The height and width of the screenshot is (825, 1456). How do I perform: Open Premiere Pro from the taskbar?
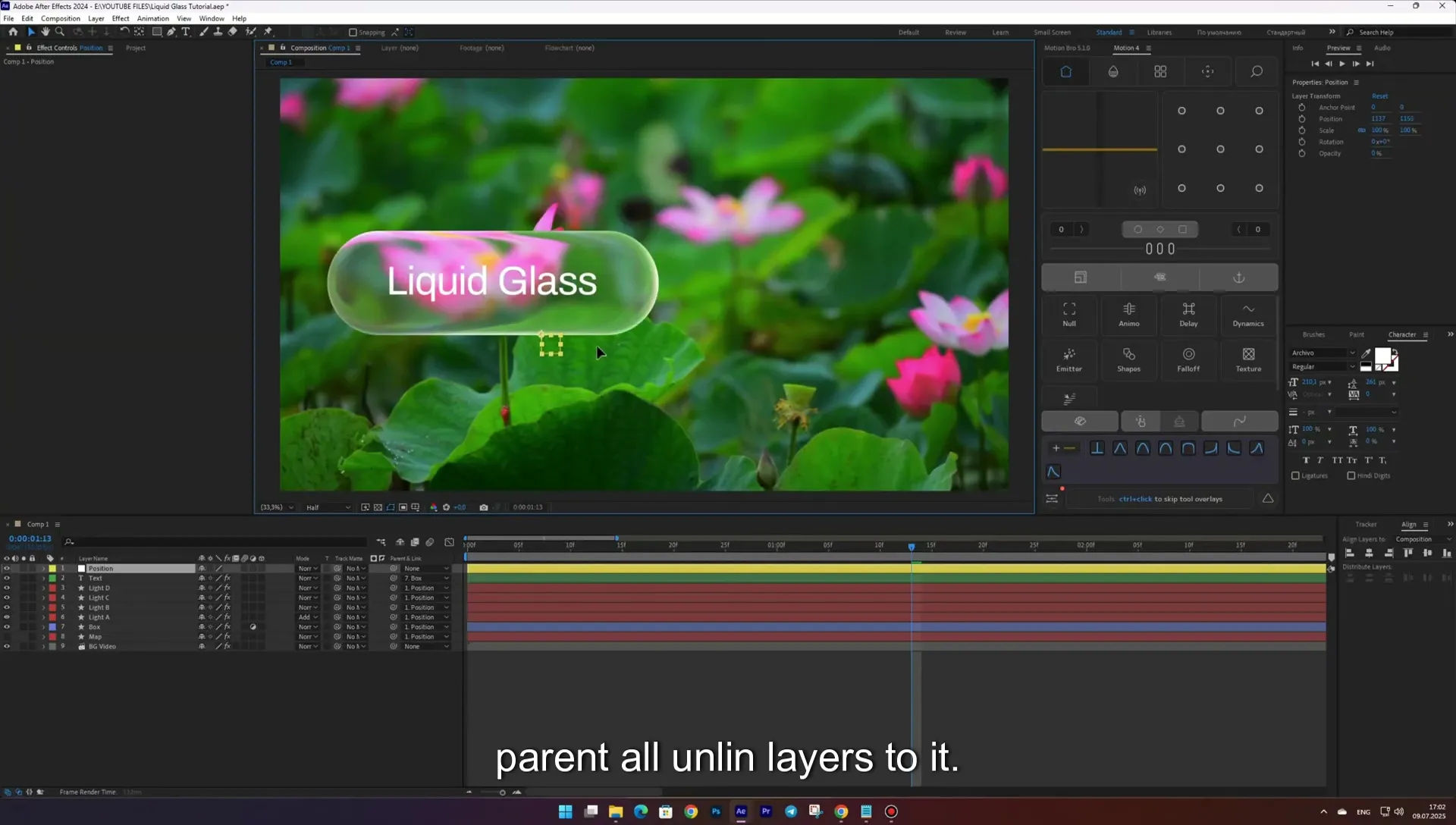[766, 811]
